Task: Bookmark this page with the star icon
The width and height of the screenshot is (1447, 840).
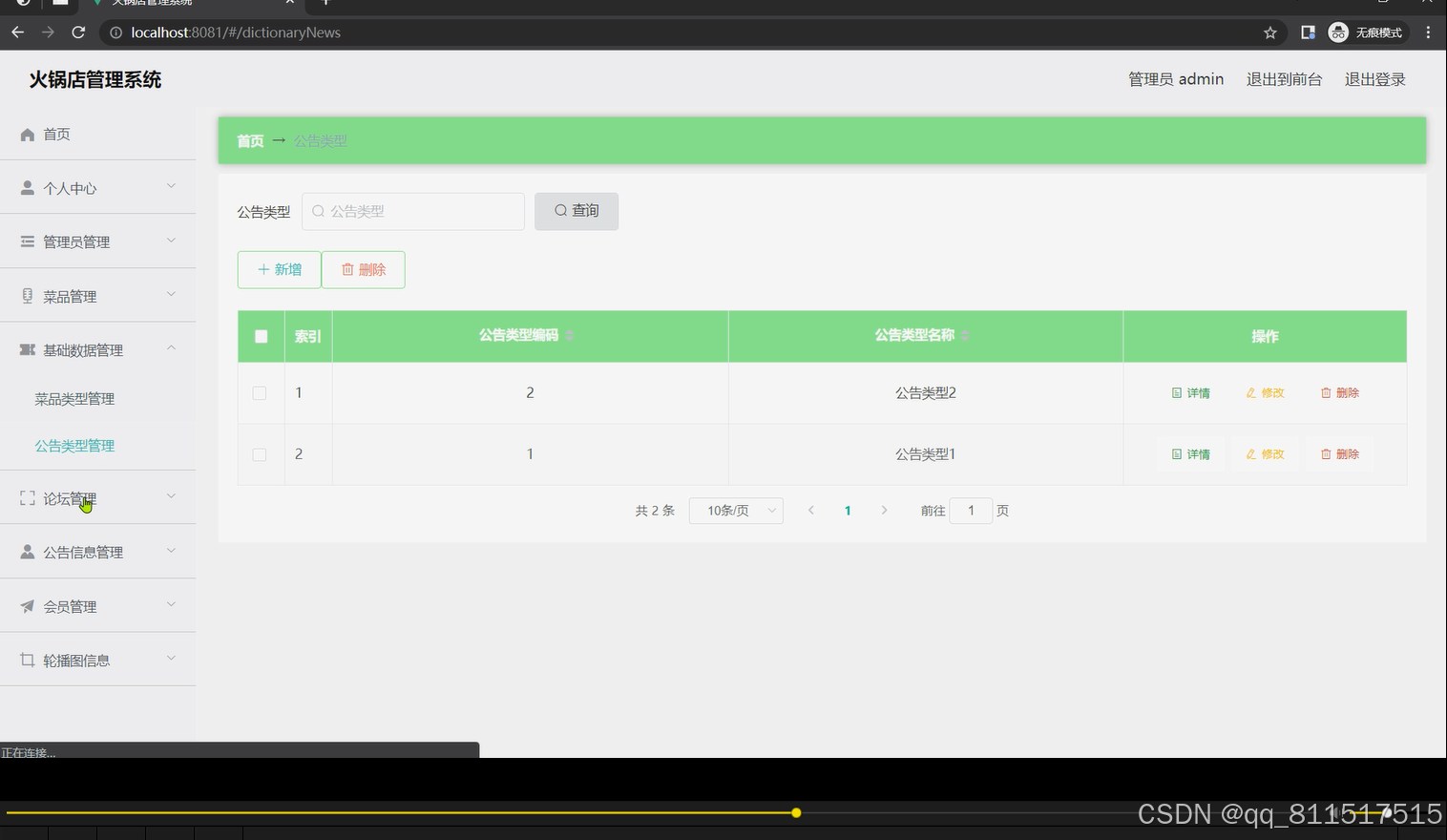Action: click(1270, 32)
